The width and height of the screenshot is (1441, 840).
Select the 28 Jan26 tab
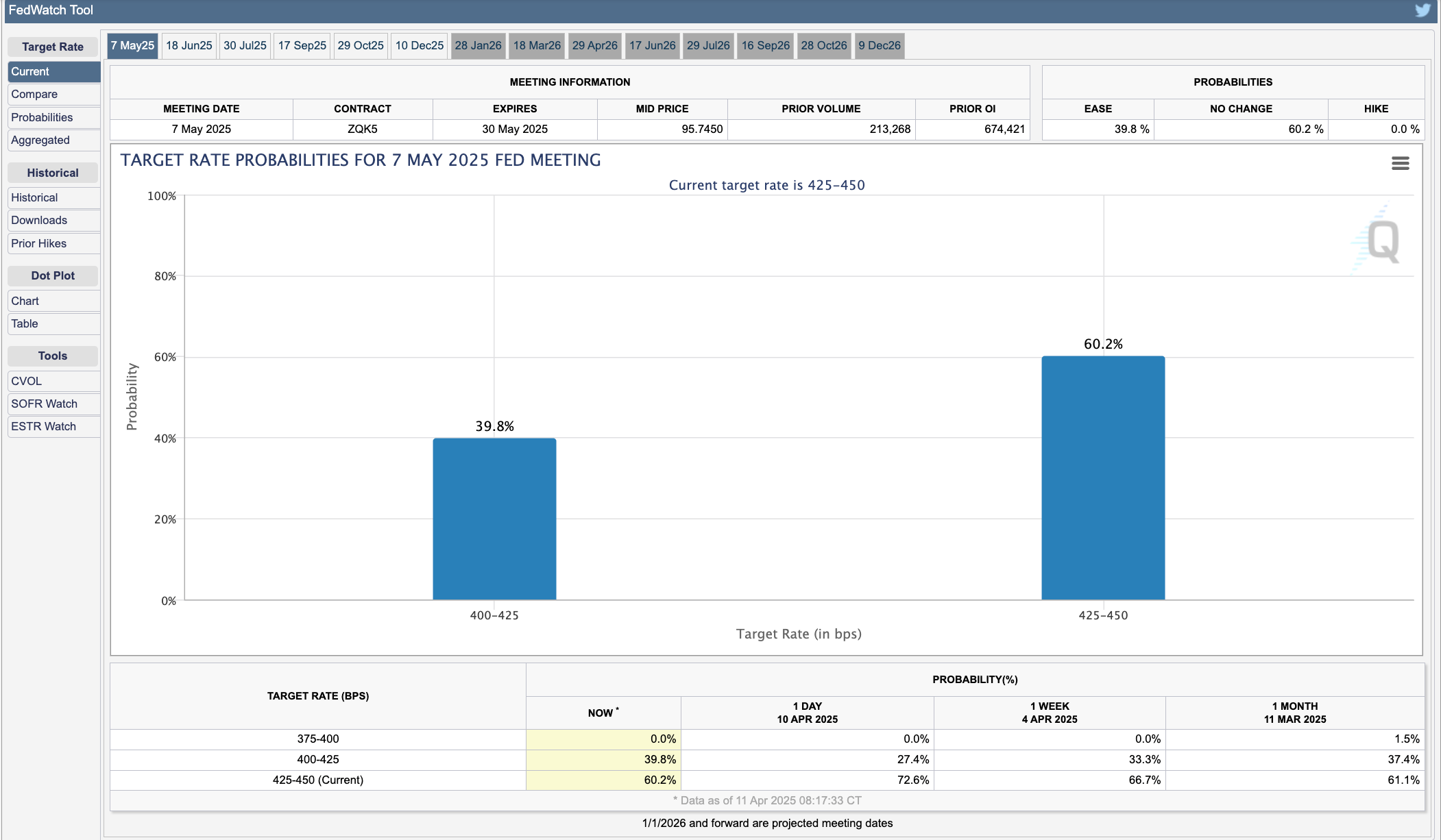point(479,46)
